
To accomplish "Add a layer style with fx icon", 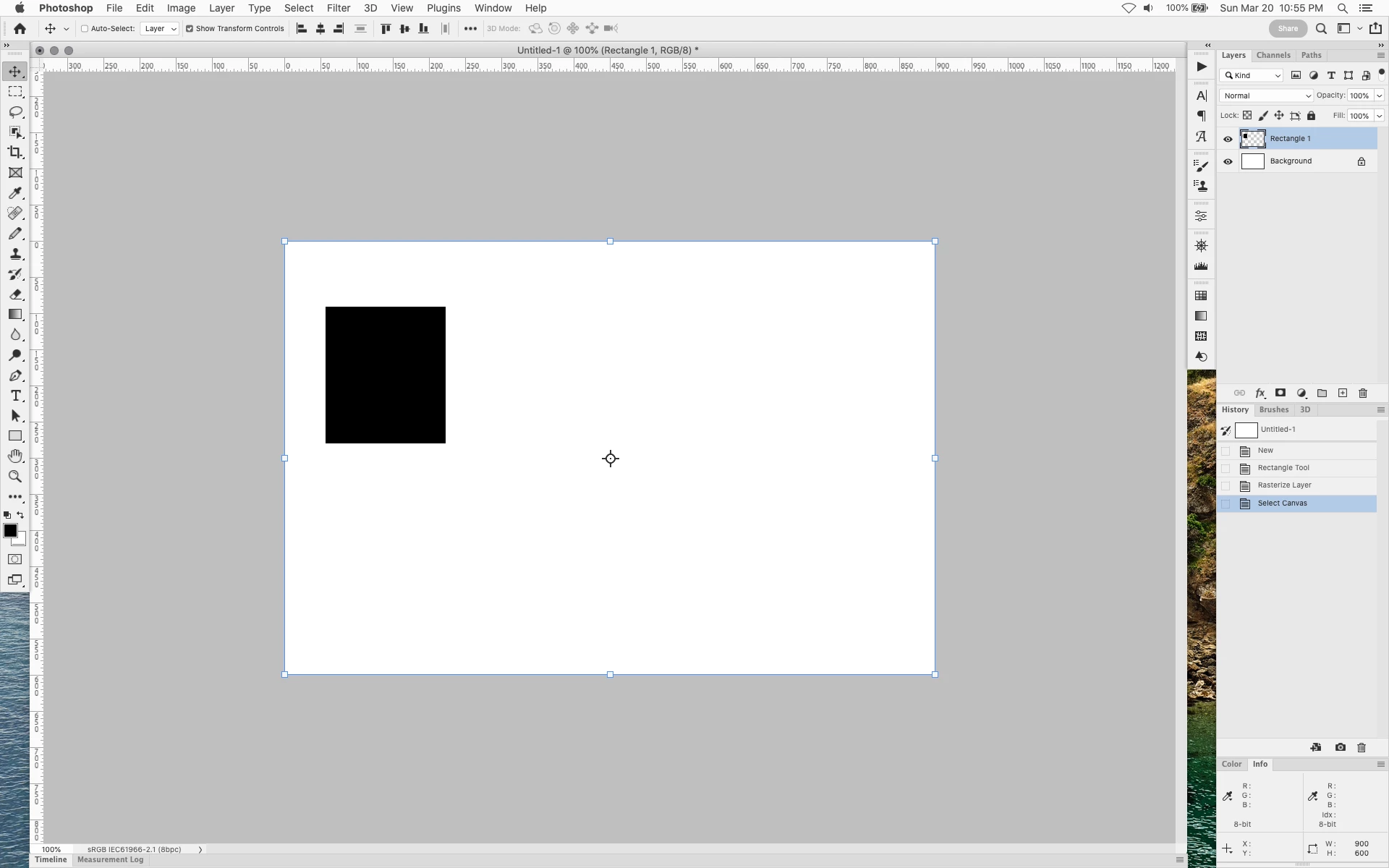I will [1260, 393].
